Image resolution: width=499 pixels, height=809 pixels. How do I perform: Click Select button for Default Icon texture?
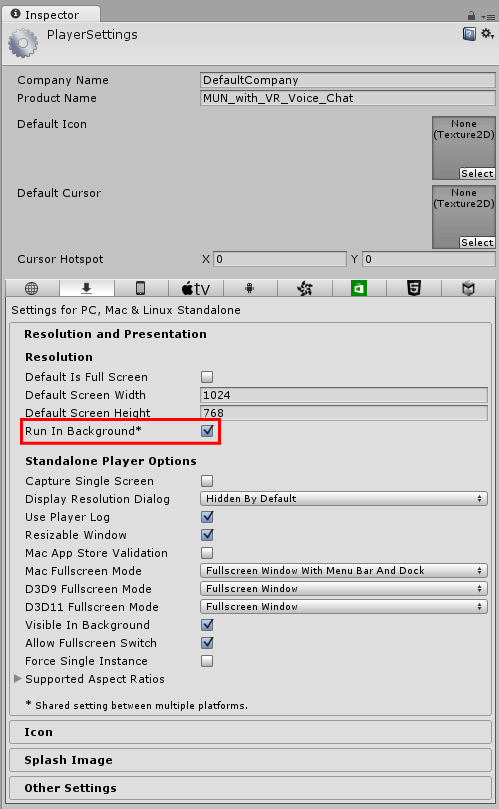click(477, 173)
